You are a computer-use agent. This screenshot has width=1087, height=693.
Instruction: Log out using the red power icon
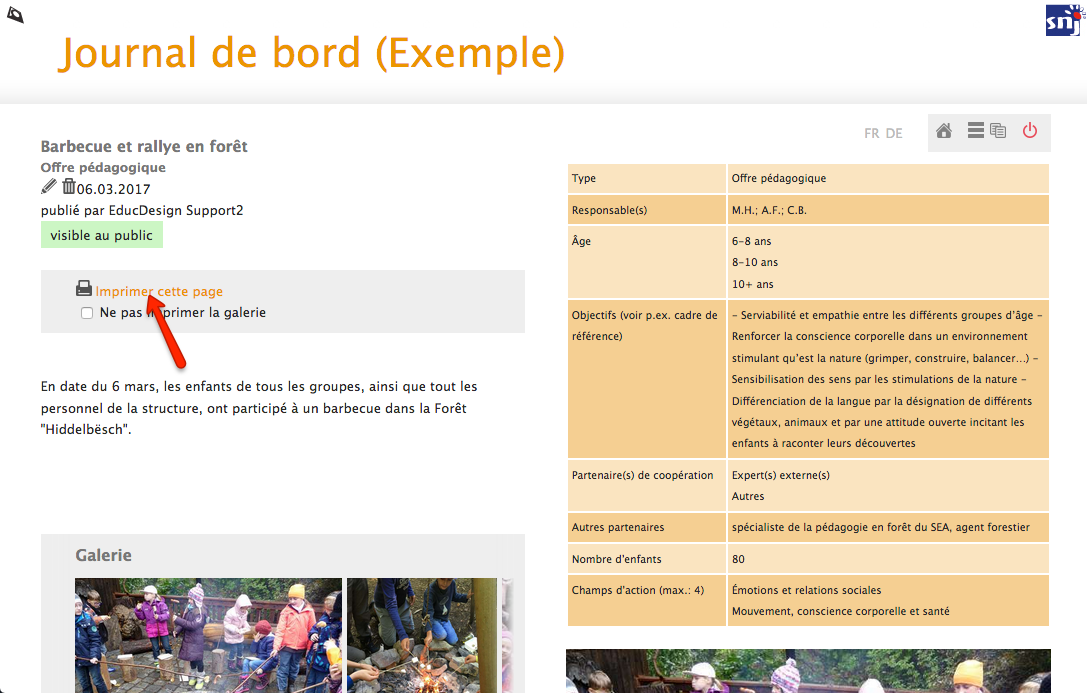pos(1030,131)
